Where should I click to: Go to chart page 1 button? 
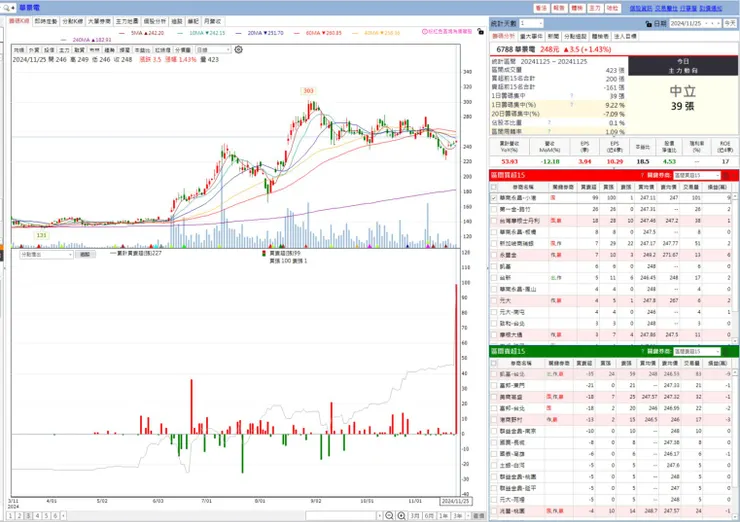click(10, 516)
